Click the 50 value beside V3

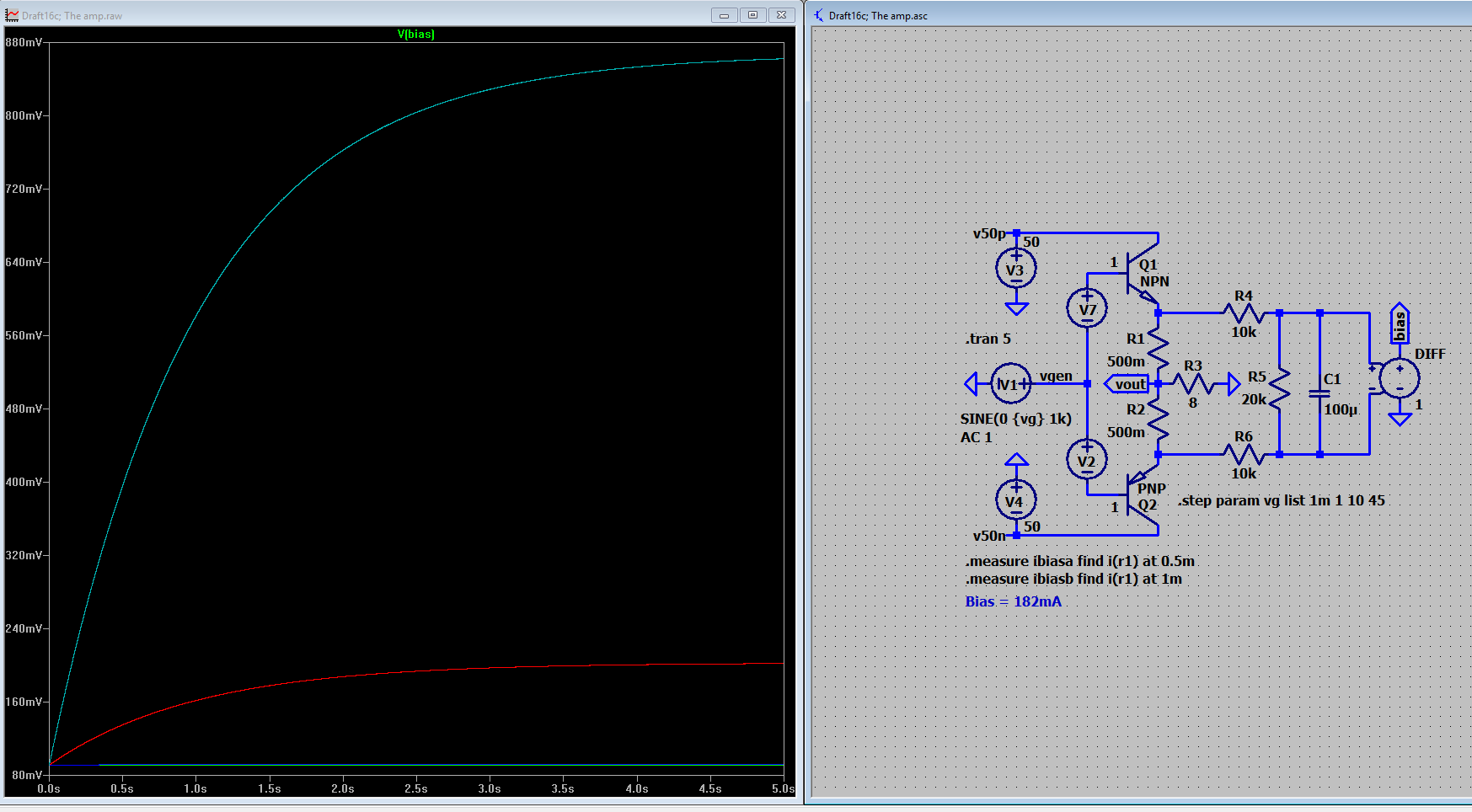pyautogui.click(x=1031, y=242)
